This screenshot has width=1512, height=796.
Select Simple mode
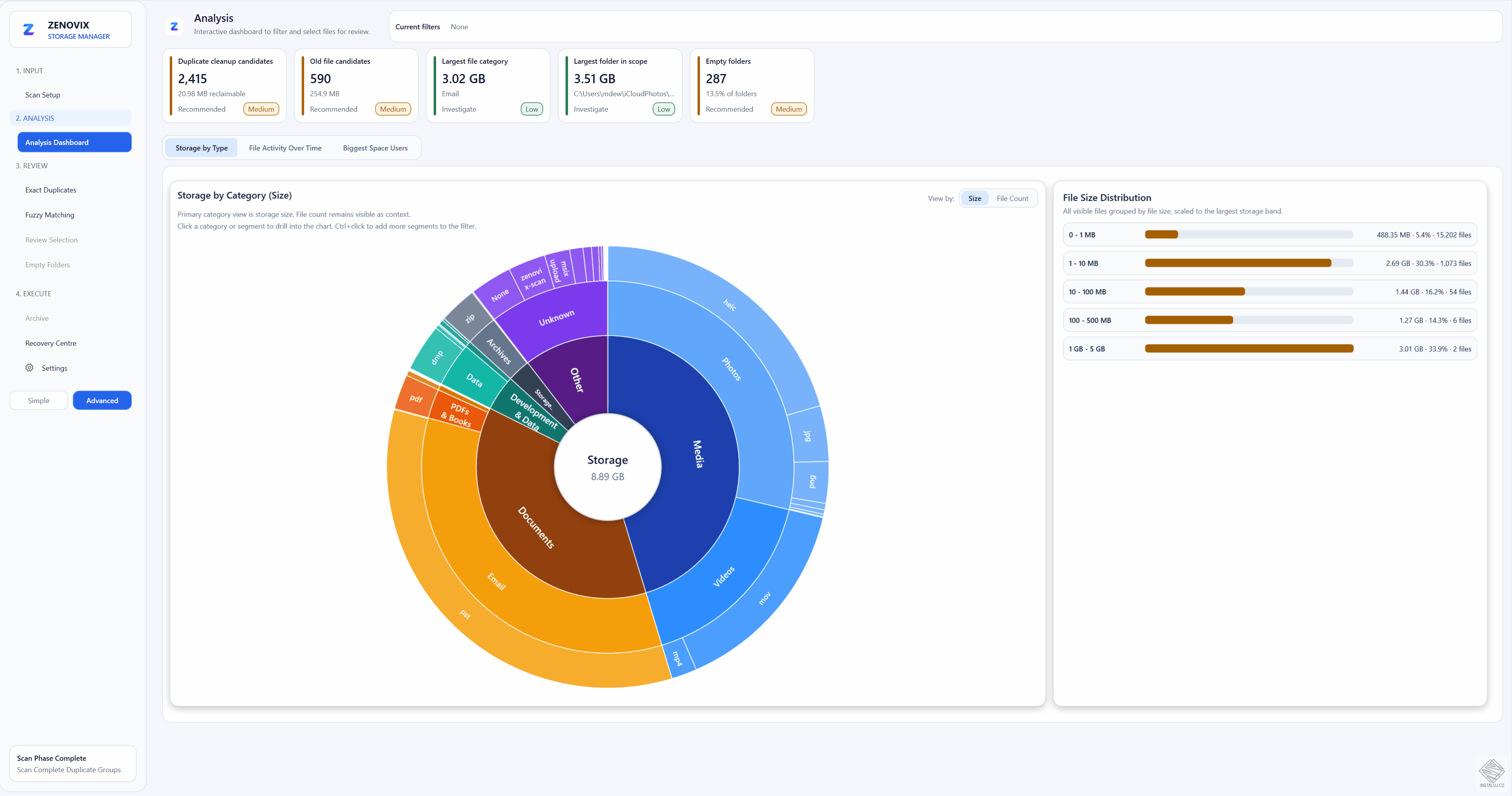click(39, 401)
